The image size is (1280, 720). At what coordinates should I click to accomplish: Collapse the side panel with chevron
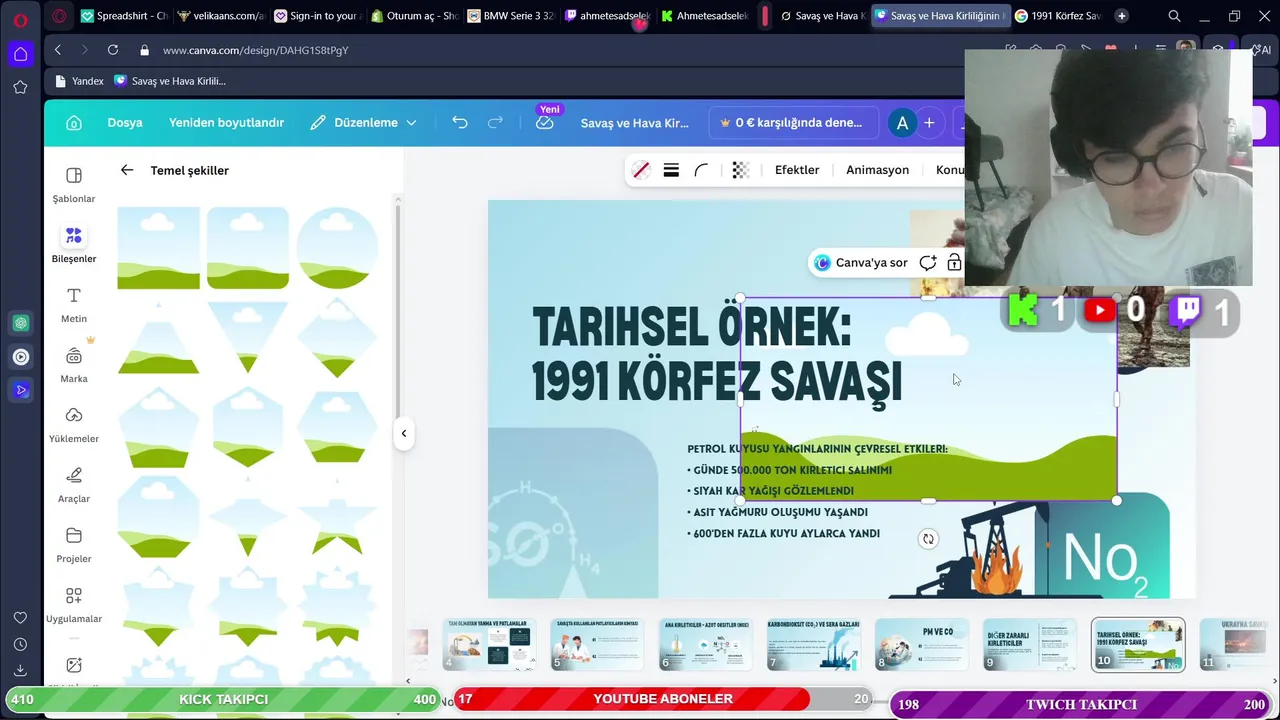point(404,433)
